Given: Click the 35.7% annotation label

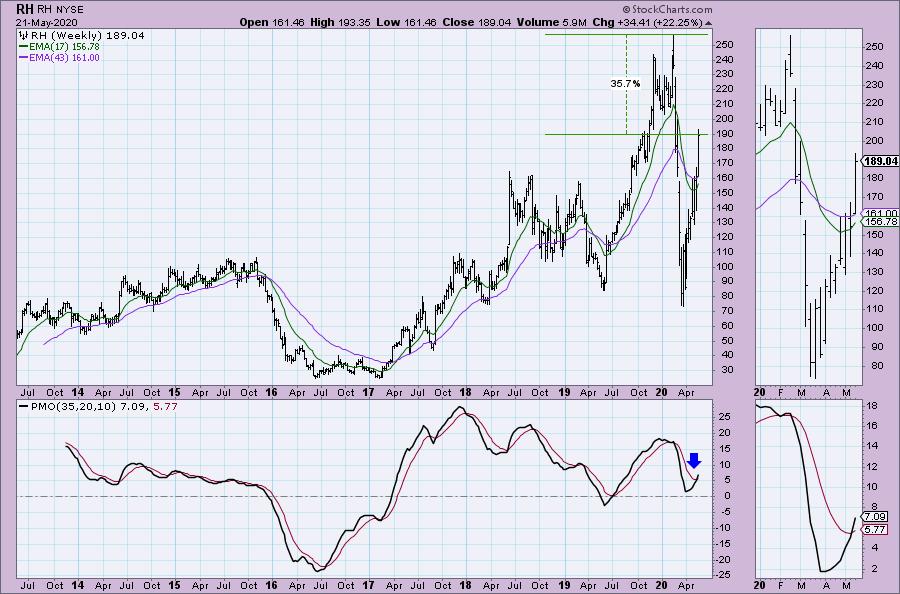Looking at the screenshot, I should tap(625, 84).
